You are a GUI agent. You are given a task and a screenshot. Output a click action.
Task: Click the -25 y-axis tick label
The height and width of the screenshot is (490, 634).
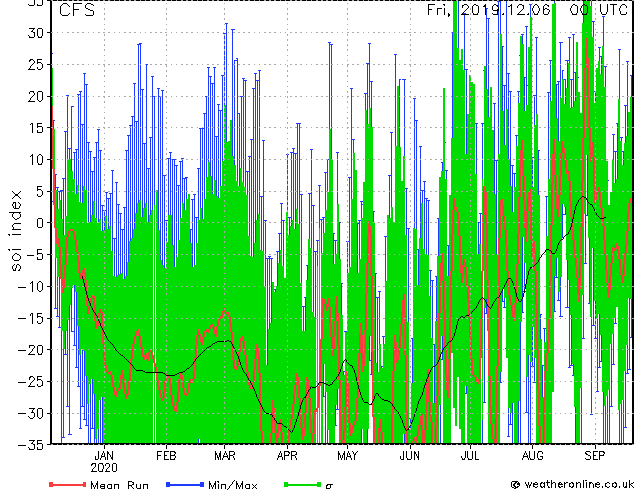click(31, 382)
